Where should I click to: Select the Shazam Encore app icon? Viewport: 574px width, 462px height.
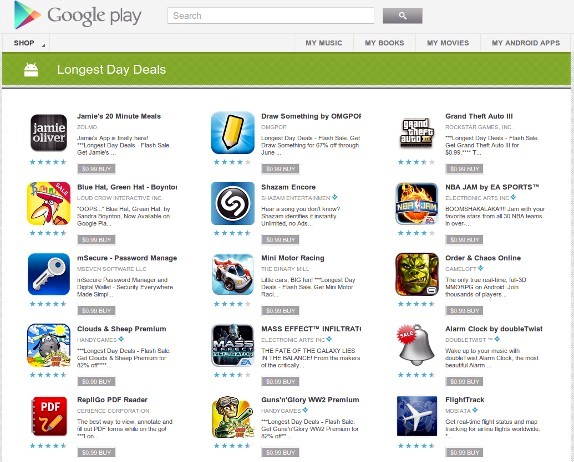pyautogui.click(x=233, y=204)
